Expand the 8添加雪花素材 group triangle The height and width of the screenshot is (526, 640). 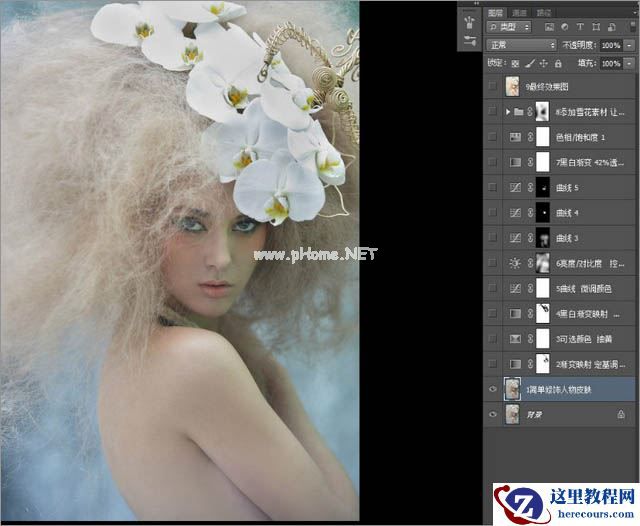507,111
